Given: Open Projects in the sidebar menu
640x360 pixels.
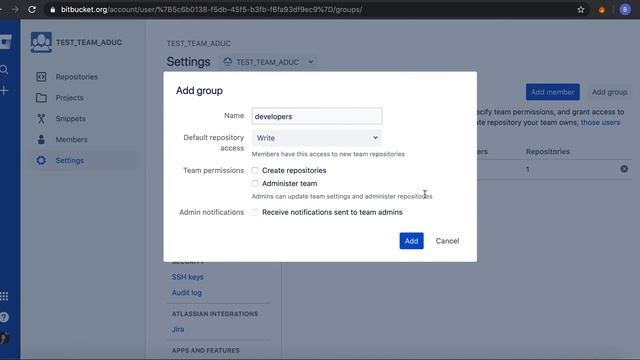Looking at the screenshot, I should click(x=69, y=98).
